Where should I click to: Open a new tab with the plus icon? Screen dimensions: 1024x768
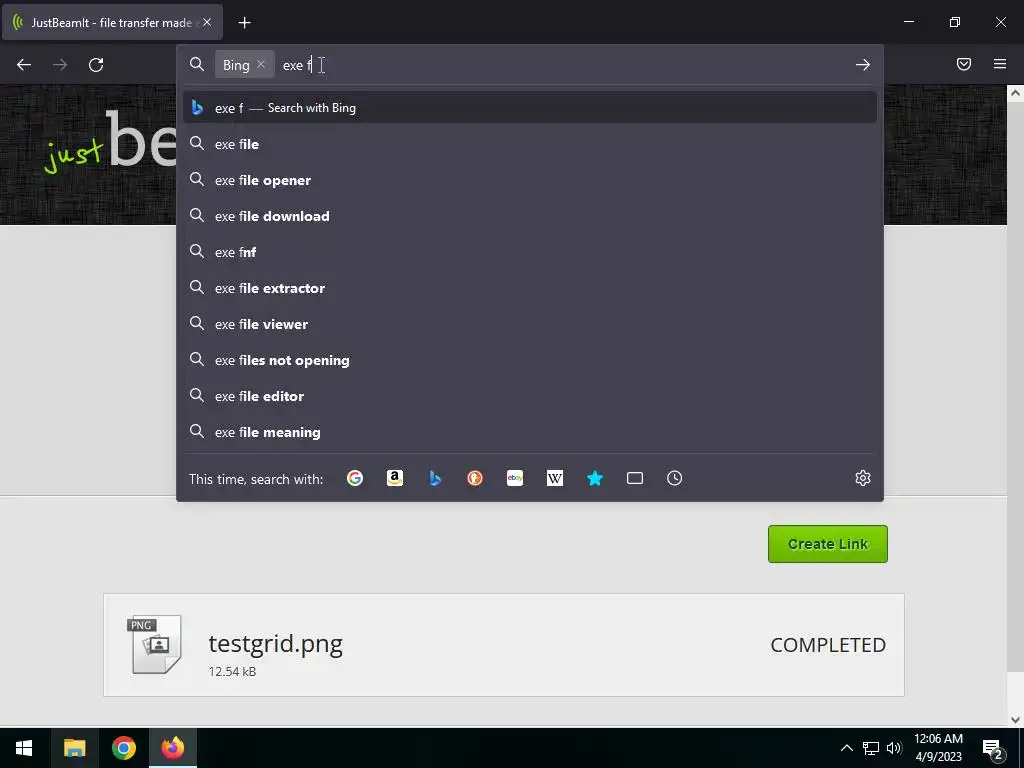244,23
